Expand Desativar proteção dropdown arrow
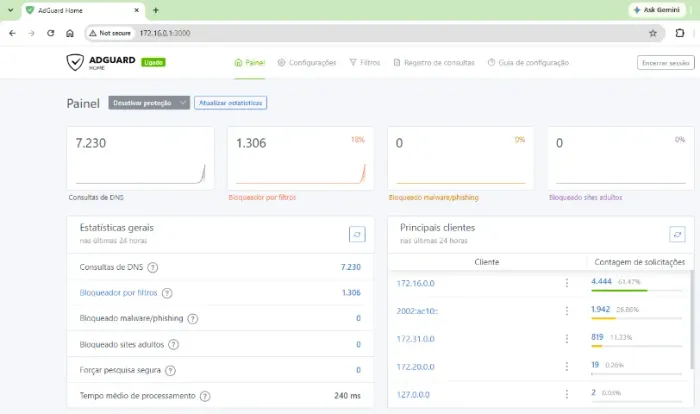This screenshot has width=700, height=414. [x=183, y=103]
